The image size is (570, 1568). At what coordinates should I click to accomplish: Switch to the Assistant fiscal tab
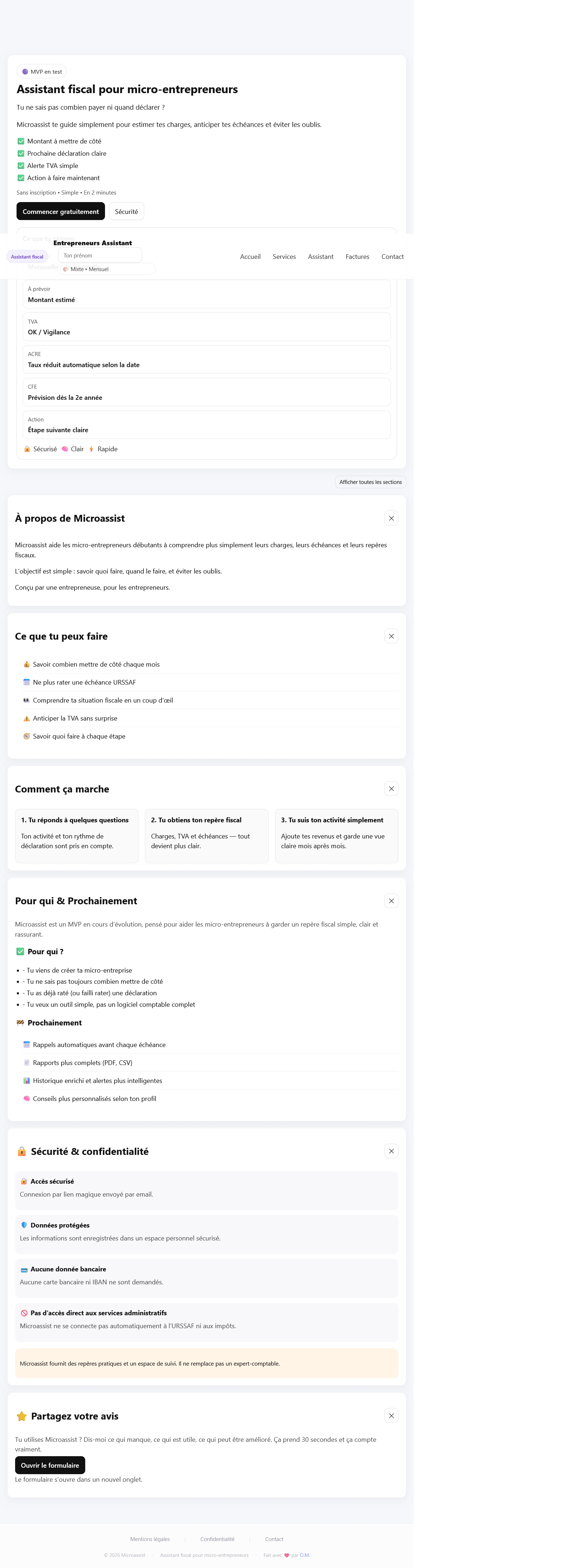(27, 256)
